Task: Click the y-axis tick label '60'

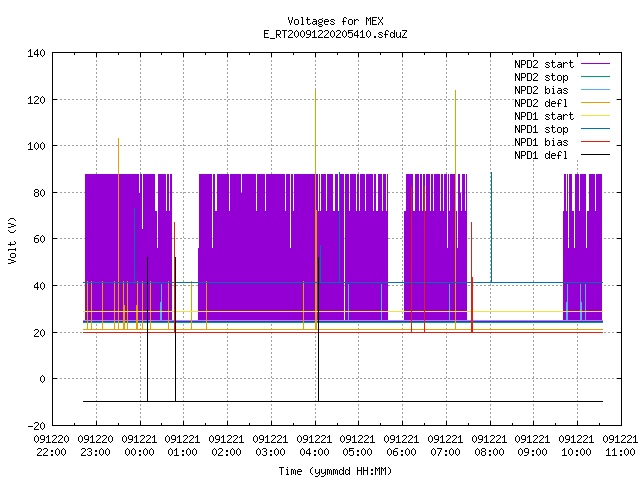Action: coord(40,239)
